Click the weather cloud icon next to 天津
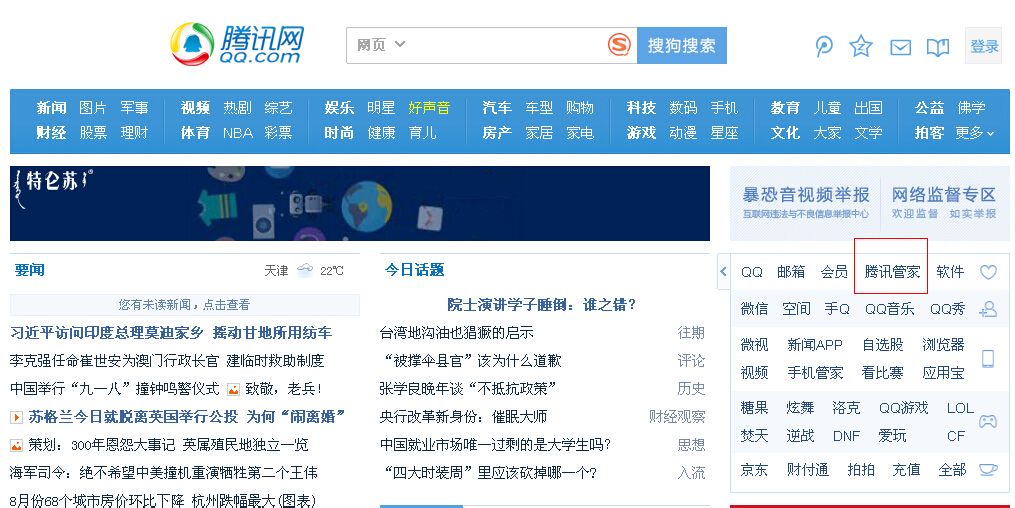This screenshot has width=1015, height=508. [x=304, y=271]
